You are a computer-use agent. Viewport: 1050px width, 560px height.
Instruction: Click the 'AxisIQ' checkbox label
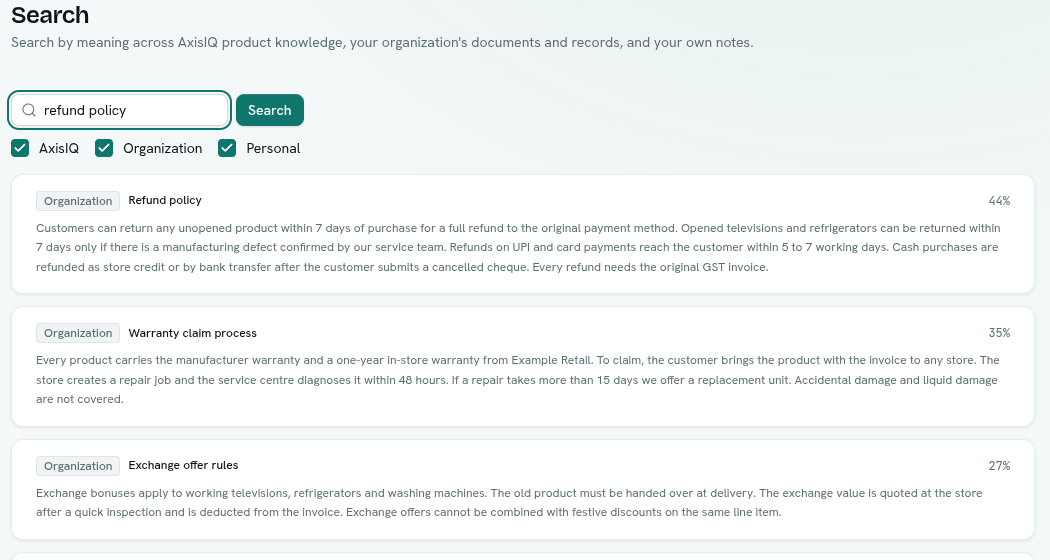[x=59, y=148]
